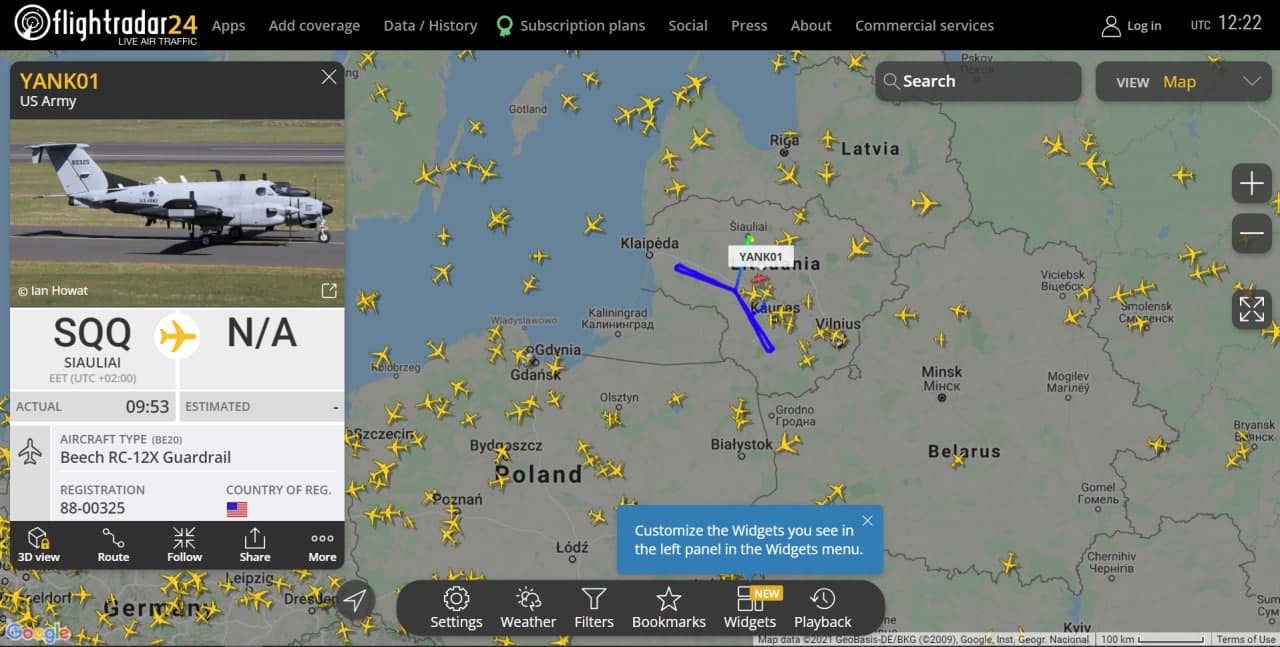Click the Search flights field

[x=978, y=81]
